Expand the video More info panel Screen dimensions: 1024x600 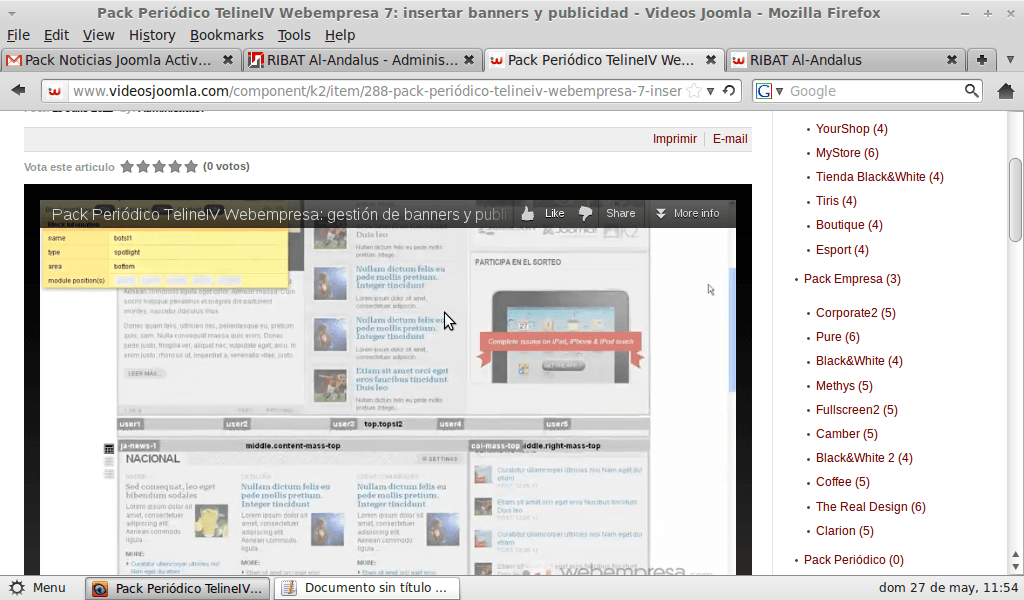pyautogui.click(x=688, y=213)
